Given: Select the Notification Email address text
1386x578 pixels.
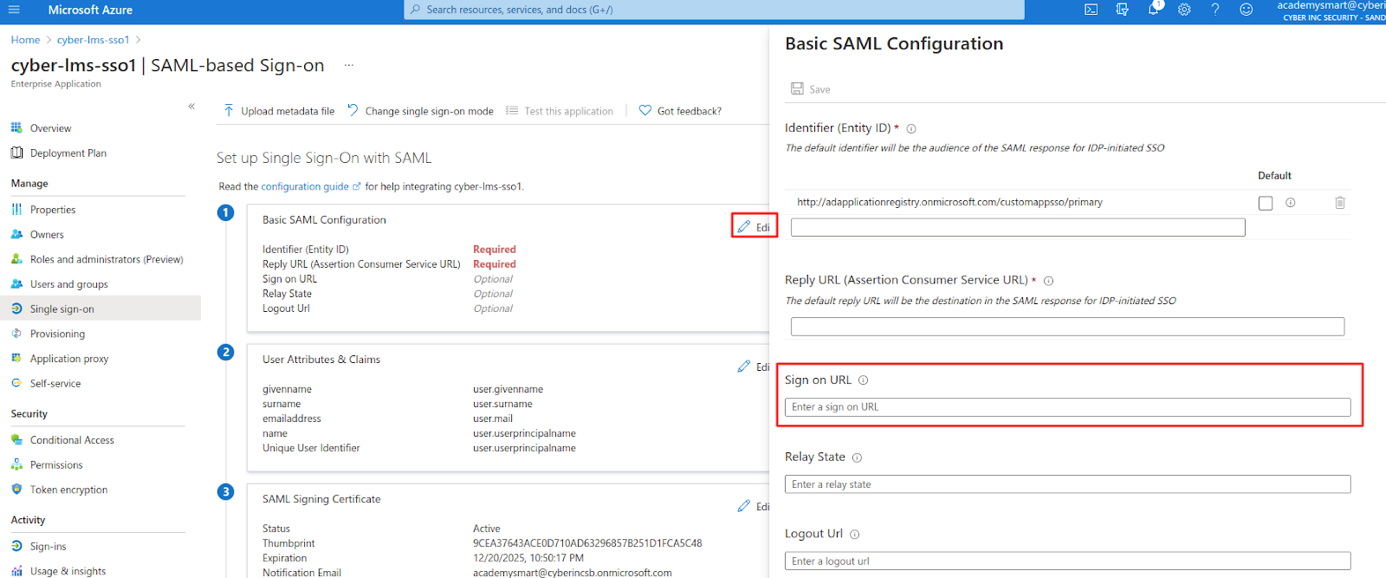Looking at the screenshot, I should (572, 573).
